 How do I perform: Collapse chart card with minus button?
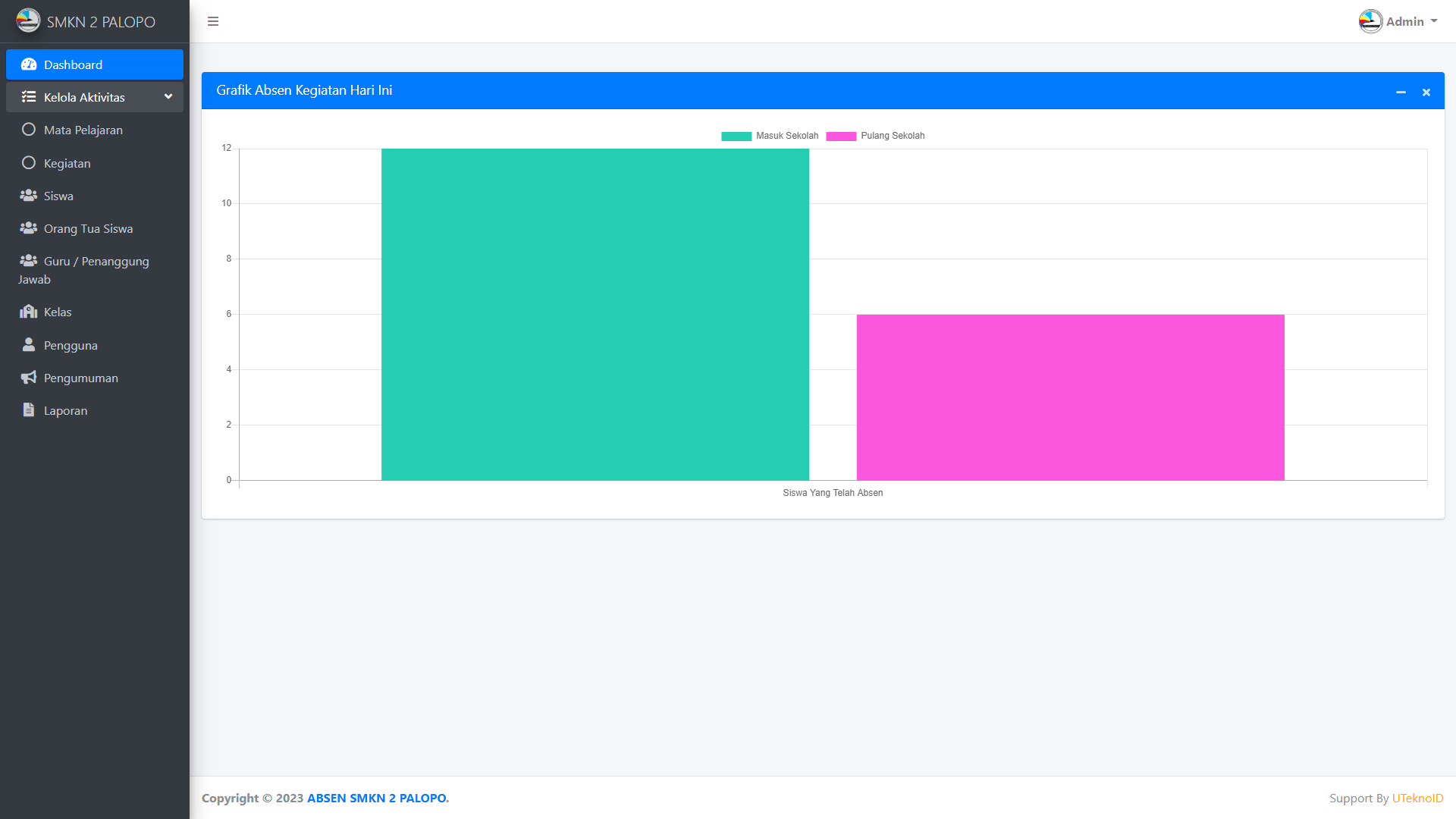pyautogui.click(x=1401, y=92)
